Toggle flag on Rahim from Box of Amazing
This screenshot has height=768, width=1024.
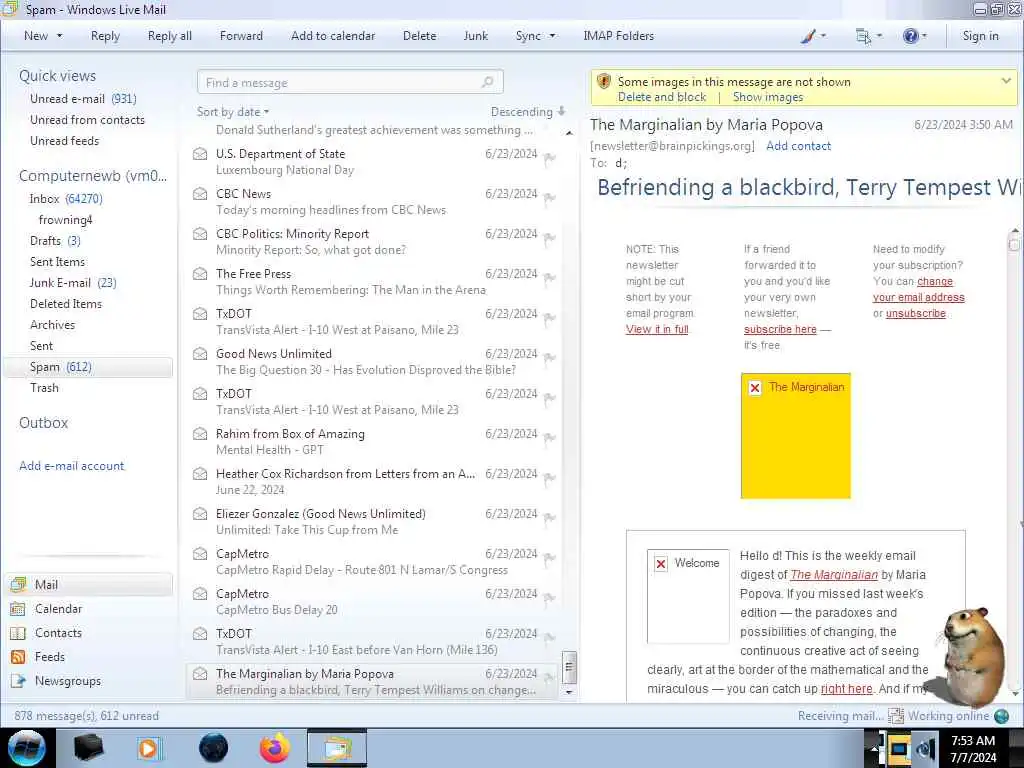tap(549, 438)
